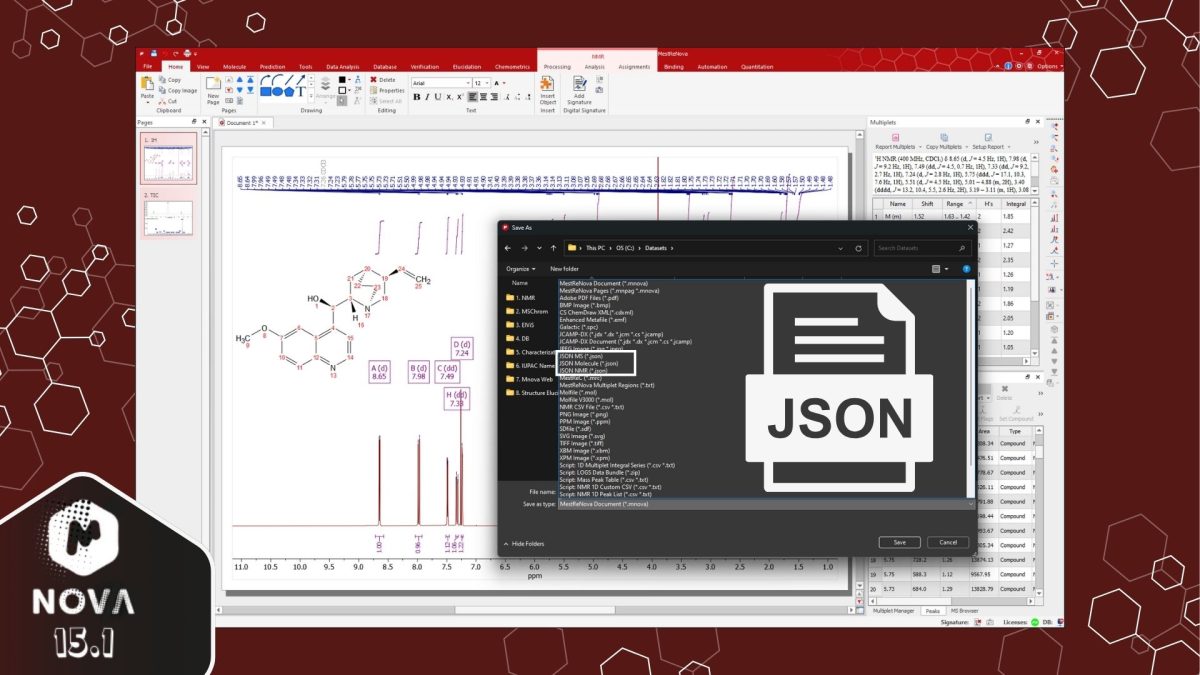Pick the white outline color swatch

[x=341, y=90]
